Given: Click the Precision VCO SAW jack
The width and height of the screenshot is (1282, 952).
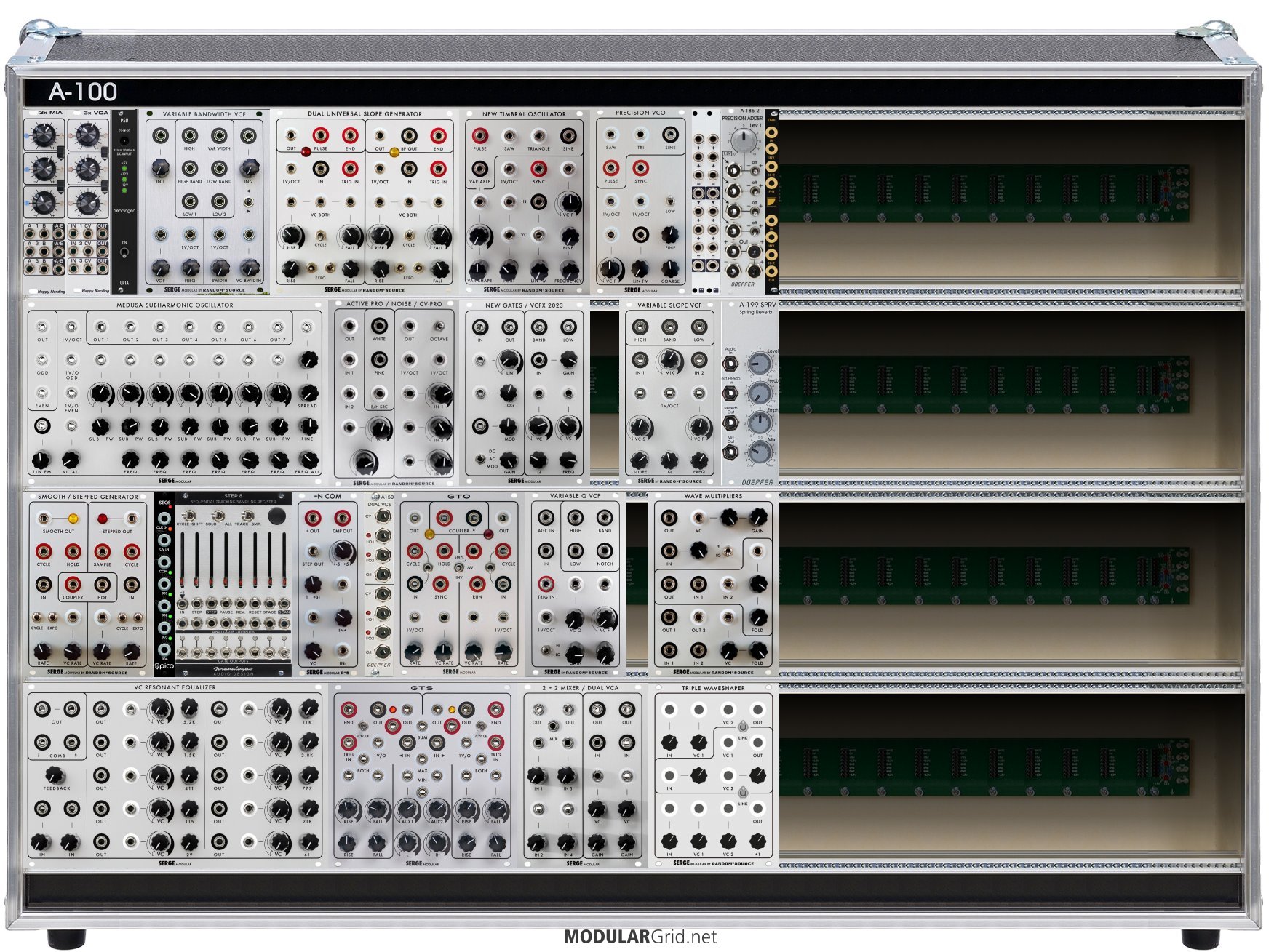Looking at the screenshot, I should tap(610, 135).
